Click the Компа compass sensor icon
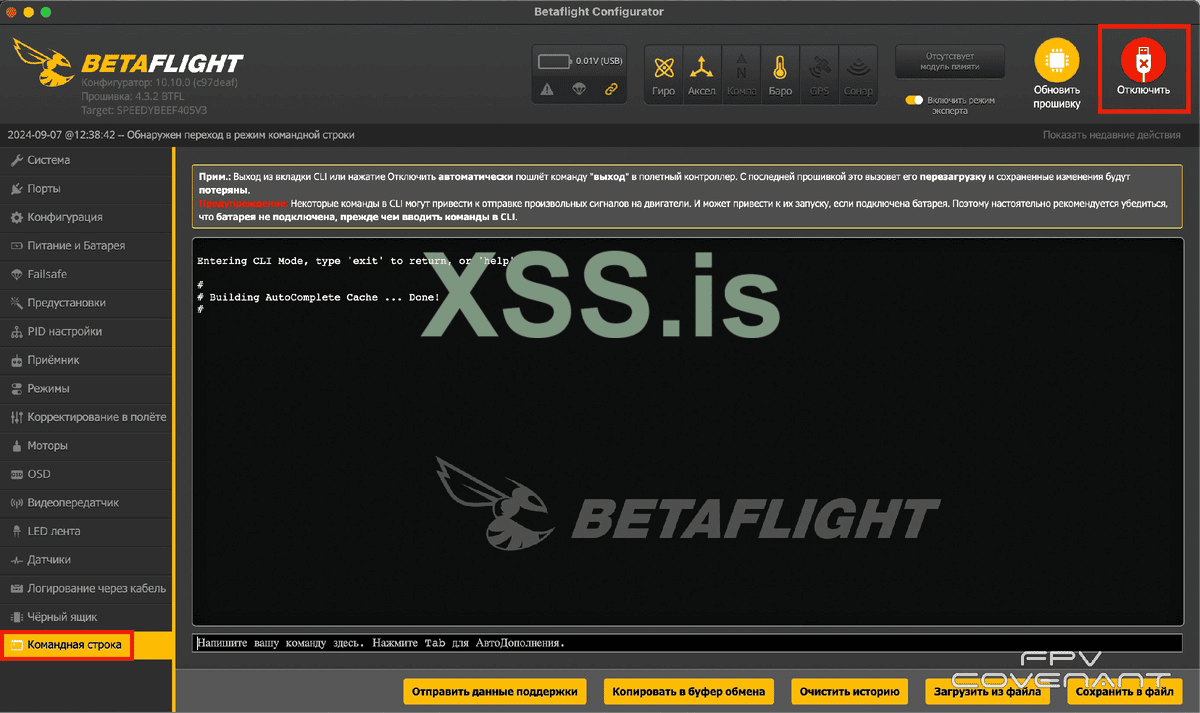The height and width of the screenshot is (713, 1200). tap(741, 75)
